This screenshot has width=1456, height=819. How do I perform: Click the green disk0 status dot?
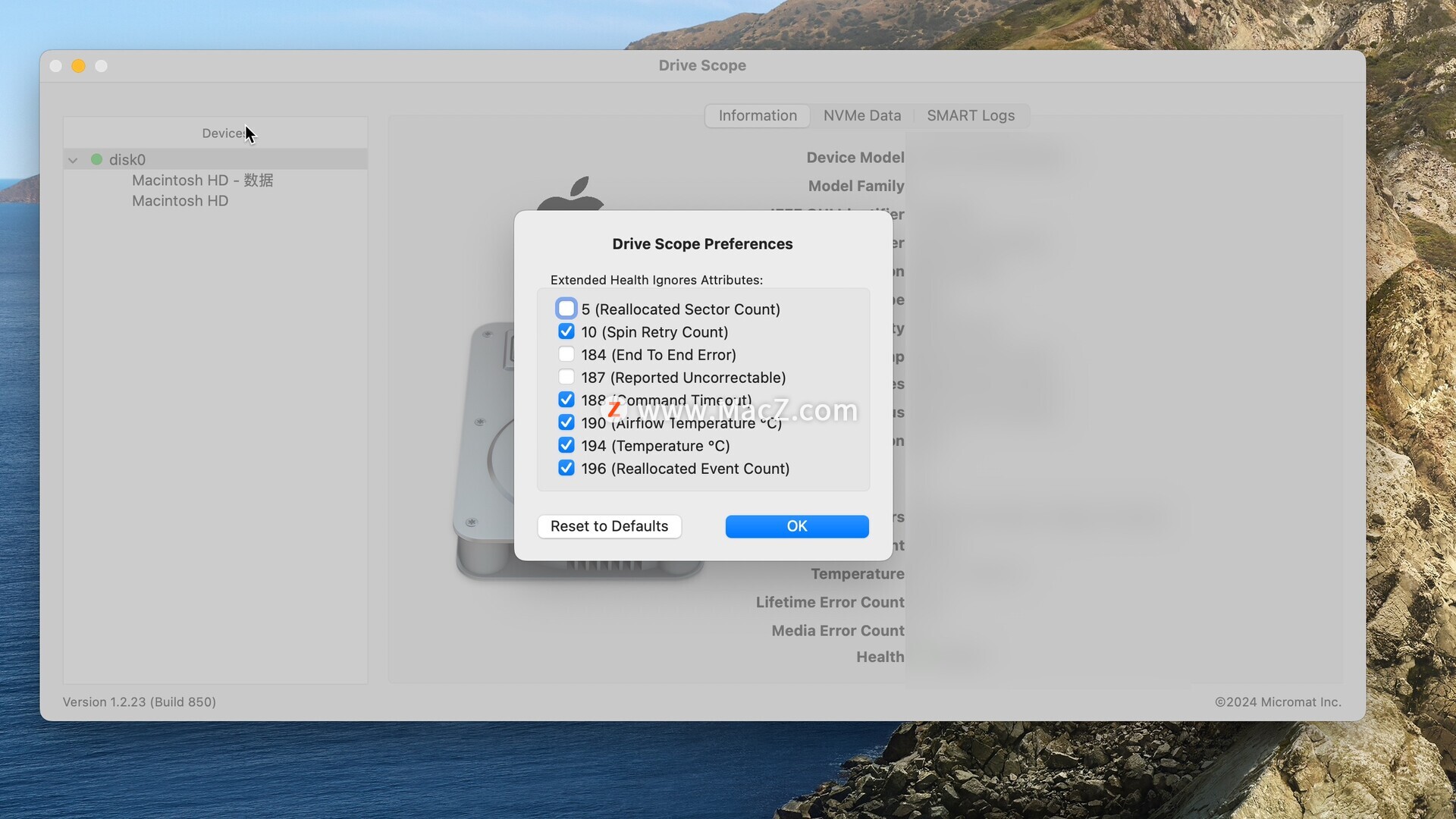96,159
